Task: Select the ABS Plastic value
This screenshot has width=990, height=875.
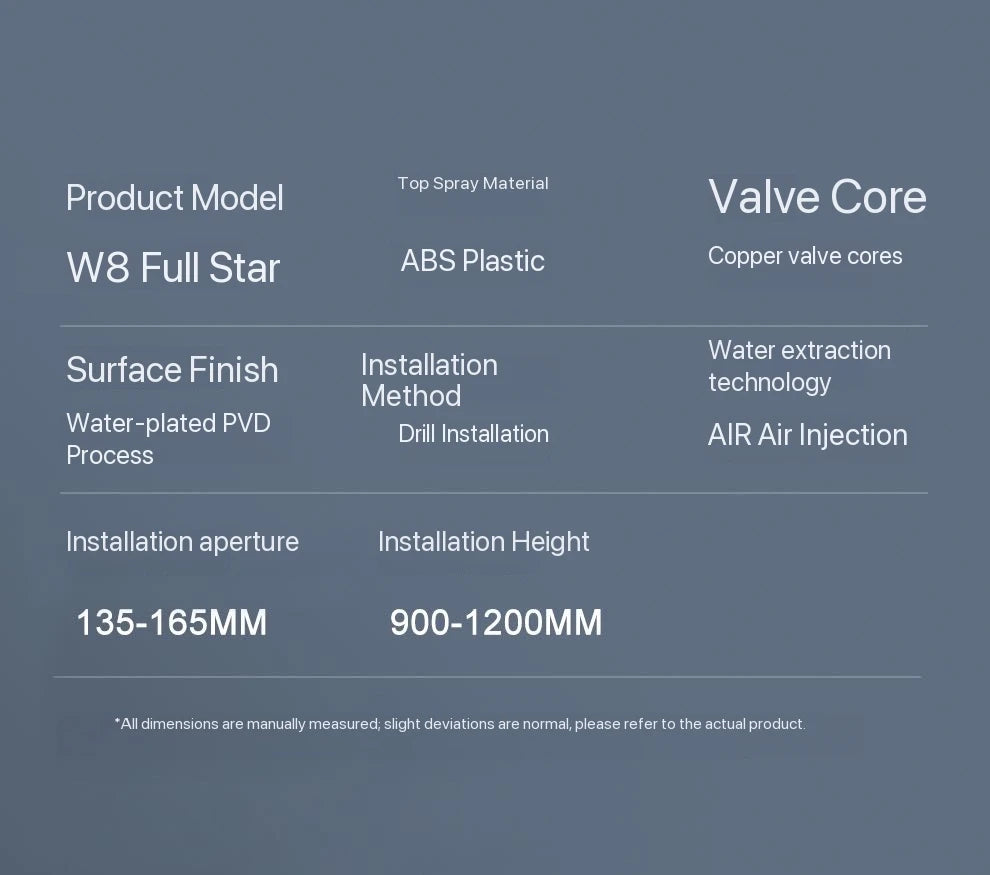Action: pos(472,261)
